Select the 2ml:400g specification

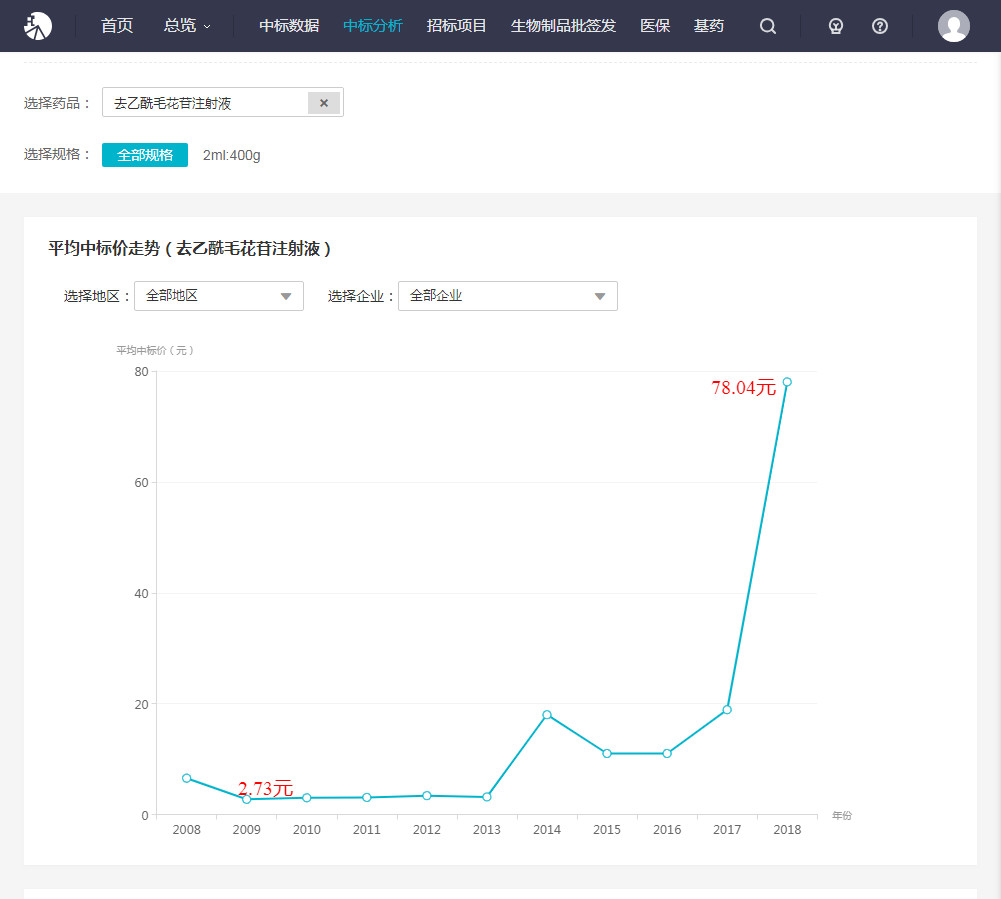(x=231, y=155)
